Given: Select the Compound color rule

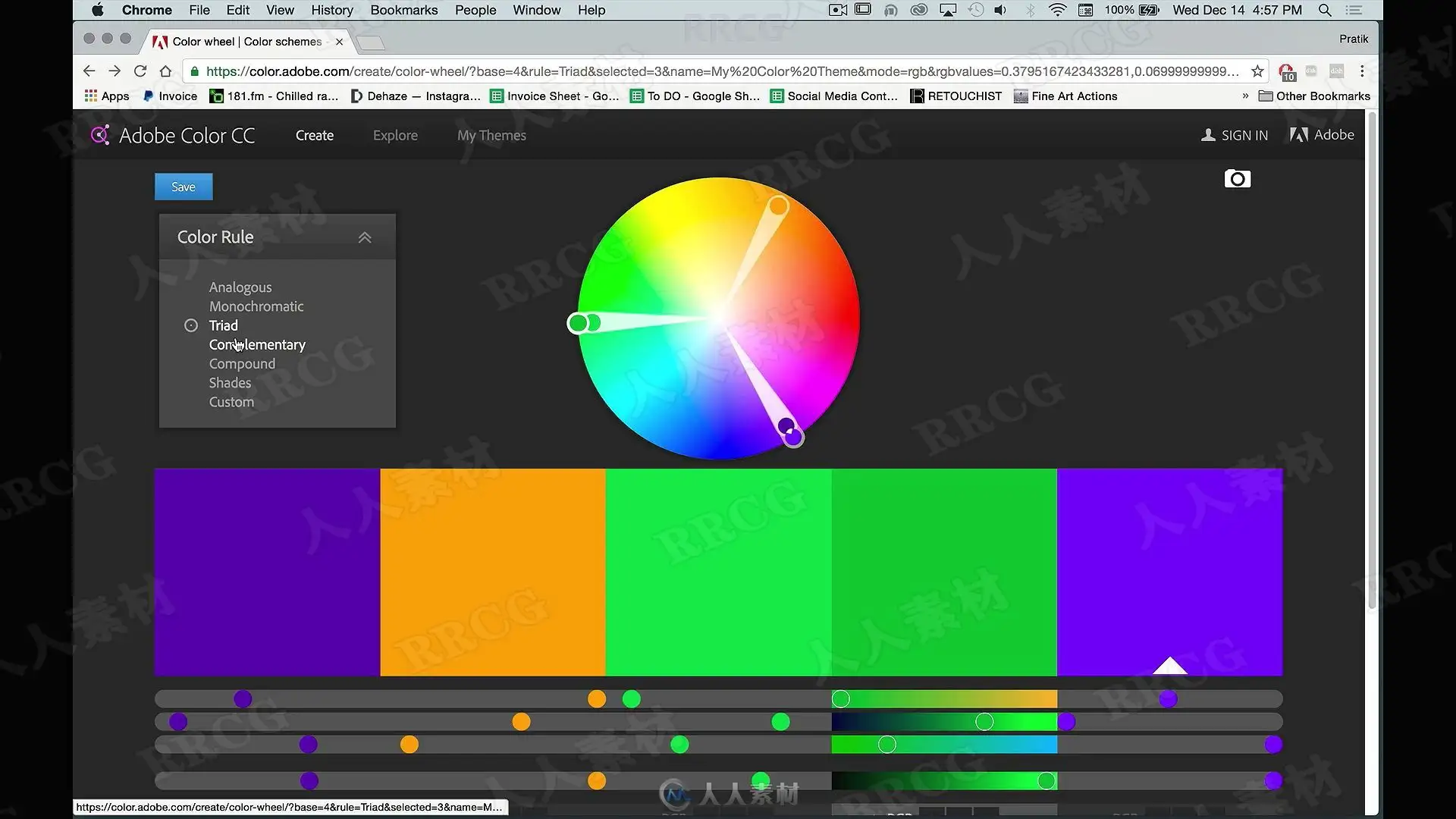Looking at the screenshot, I should pos(242,364).
